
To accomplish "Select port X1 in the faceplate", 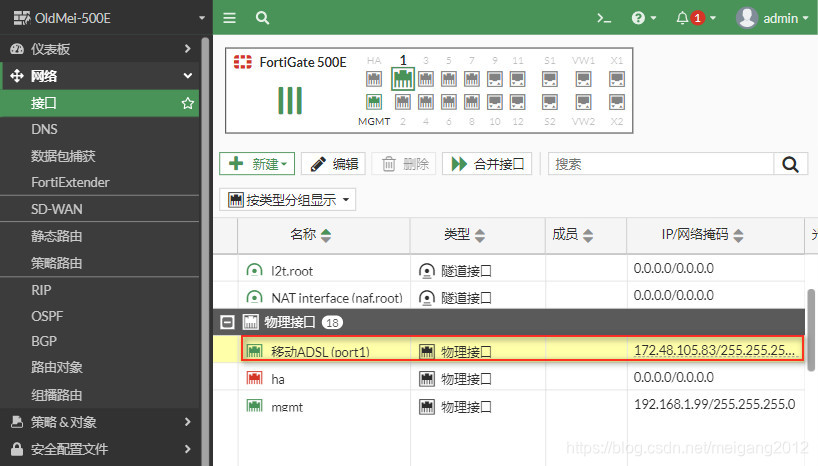I will tap(617, 79).
